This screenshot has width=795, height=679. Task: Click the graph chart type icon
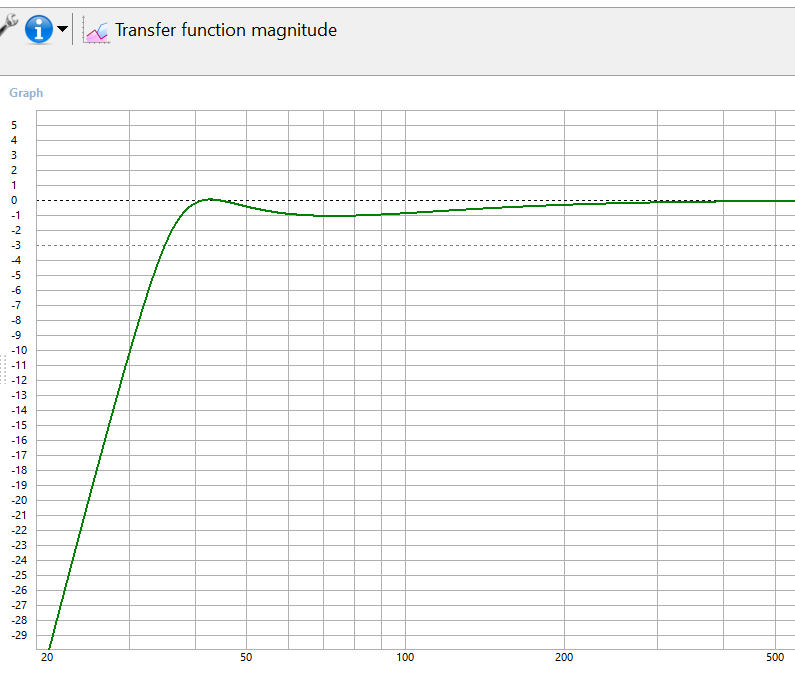[x=96, y=31]
